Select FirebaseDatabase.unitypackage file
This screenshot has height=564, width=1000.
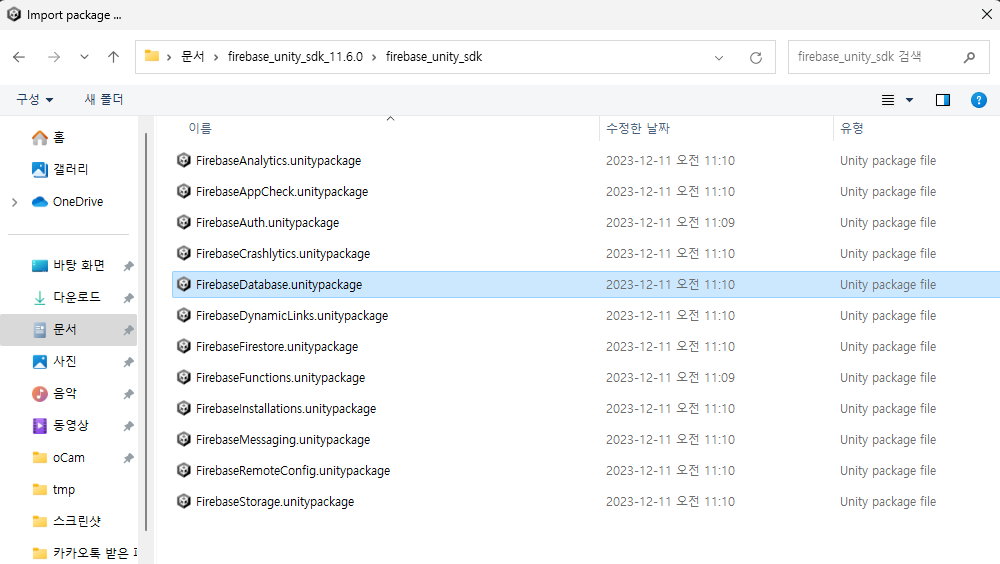[585, 285]
